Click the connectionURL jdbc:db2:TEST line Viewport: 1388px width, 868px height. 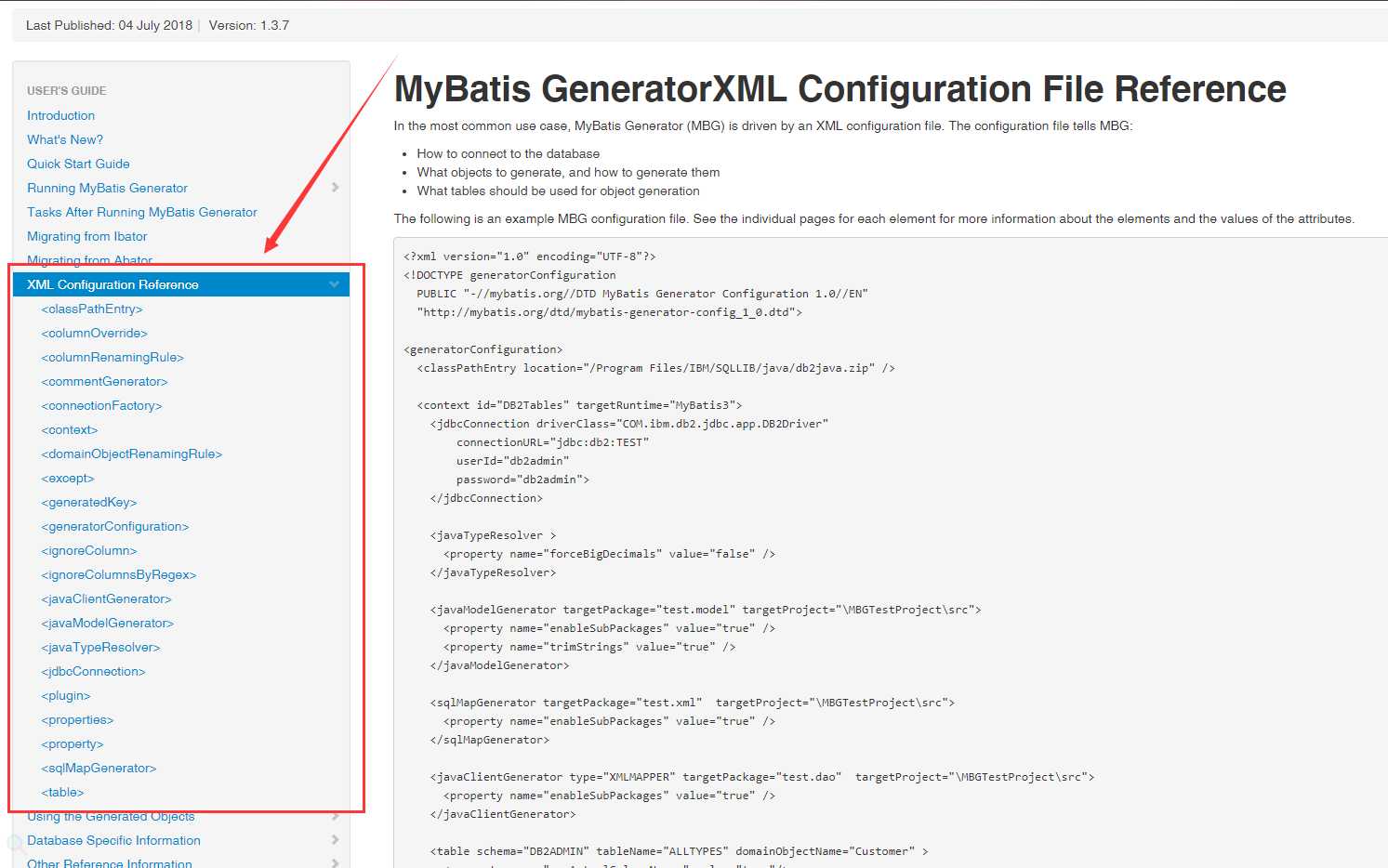click(x=552, y=442)
